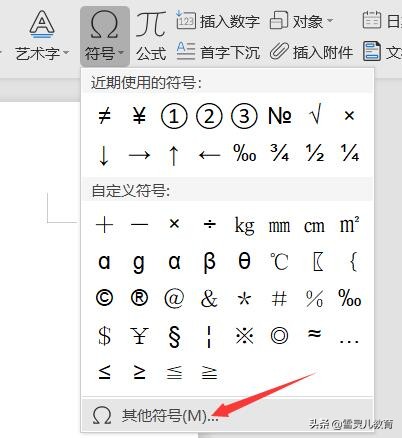
Task: Insert the Greek β symbol
Action: pyautogui.click(x=209, y=263)
